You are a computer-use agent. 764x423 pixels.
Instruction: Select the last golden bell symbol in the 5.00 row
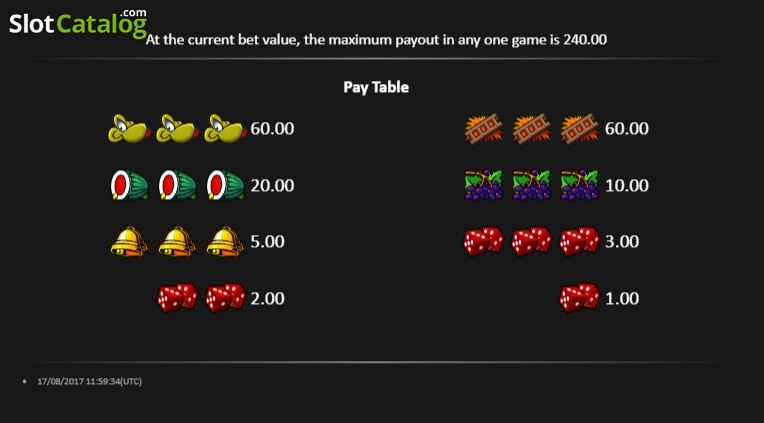pyautogui.click(x=225, y=241)
